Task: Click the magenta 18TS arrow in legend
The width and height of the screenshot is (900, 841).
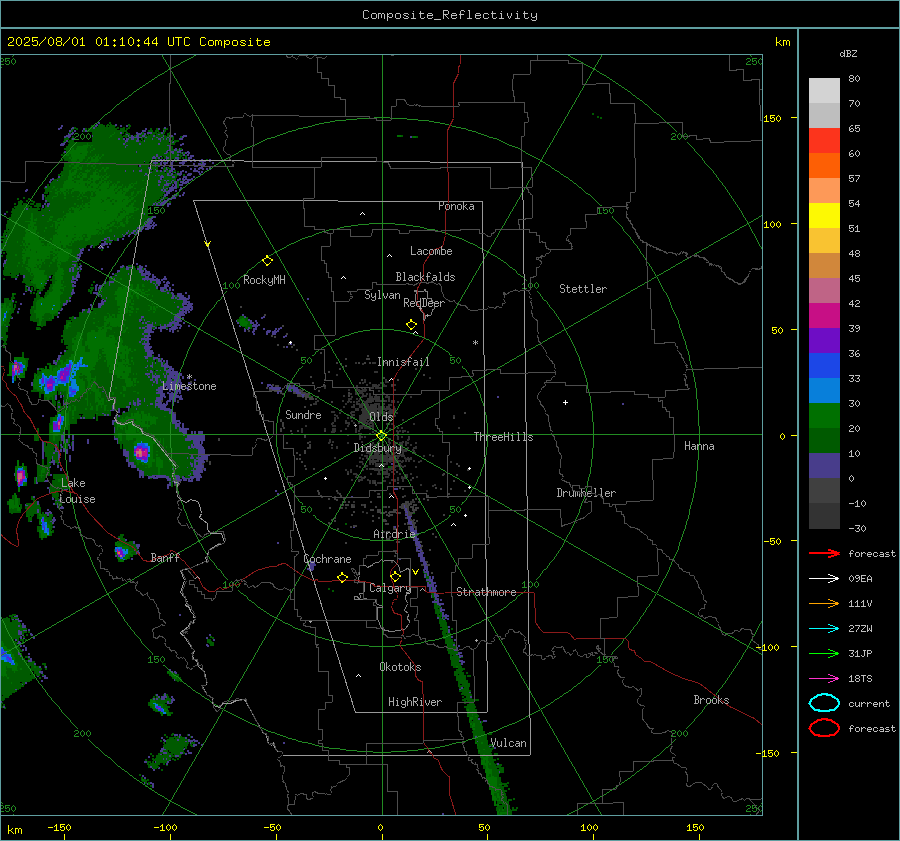Action: (x=824, y=679)
